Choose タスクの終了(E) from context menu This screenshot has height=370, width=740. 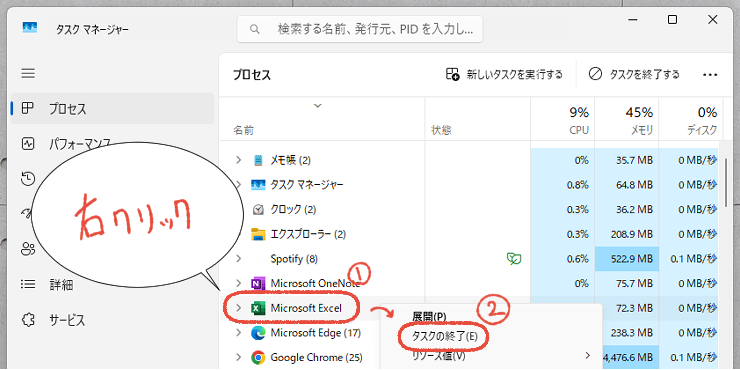(x=445, y=336)
